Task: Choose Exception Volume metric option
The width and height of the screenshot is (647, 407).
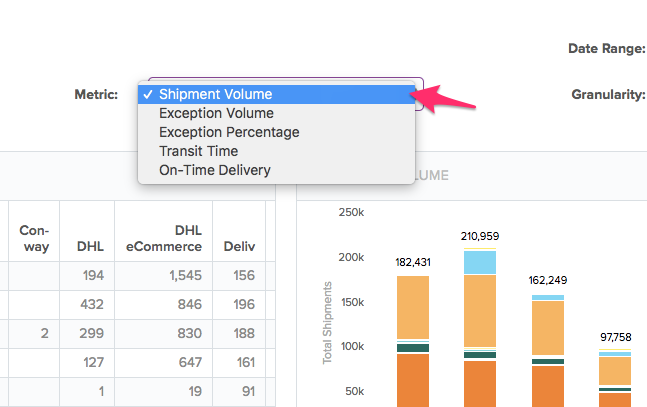Action: tap(276, 113)
